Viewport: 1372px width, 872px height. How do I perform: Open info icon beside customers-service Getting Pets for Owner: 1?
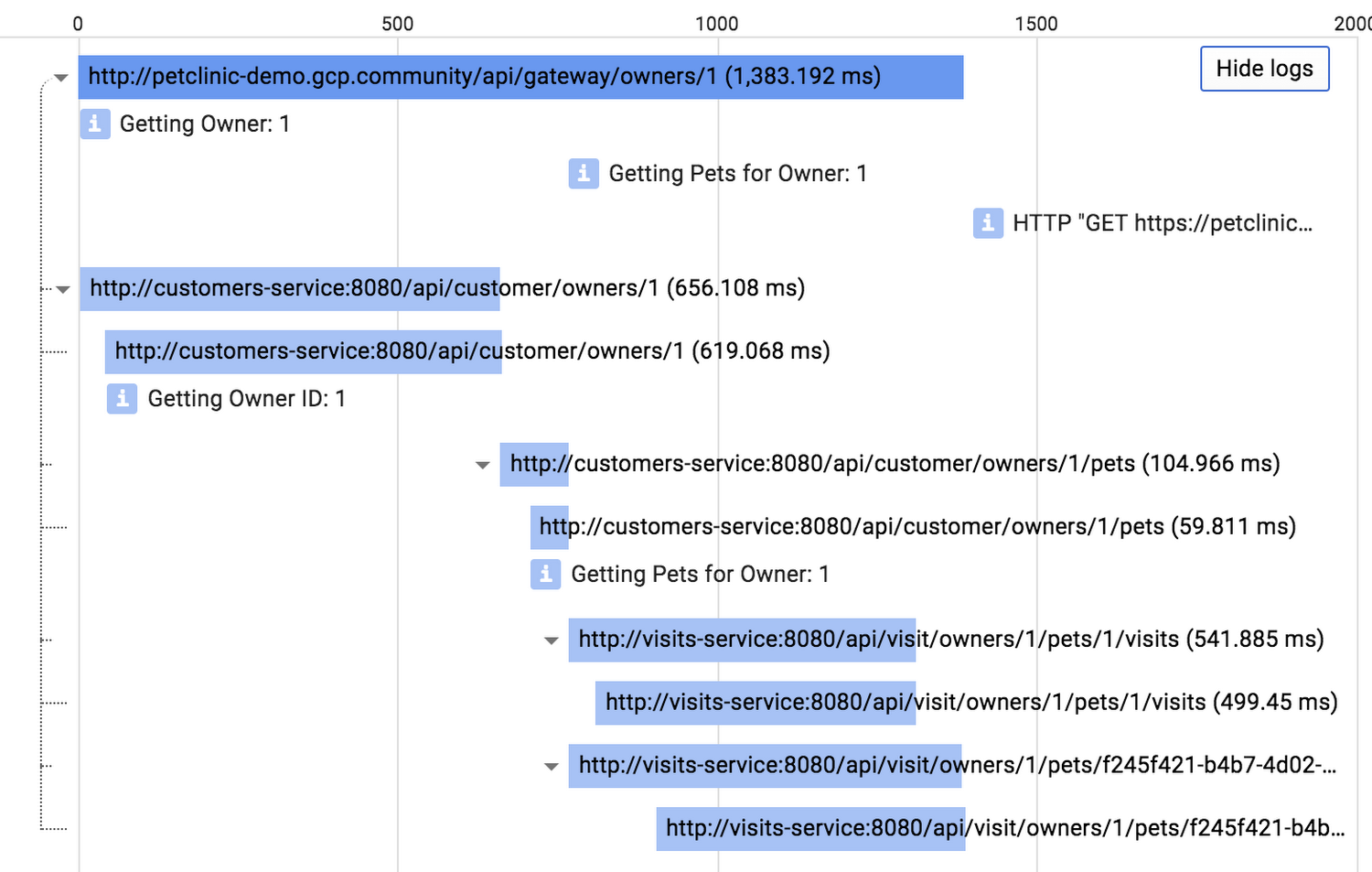545,574
